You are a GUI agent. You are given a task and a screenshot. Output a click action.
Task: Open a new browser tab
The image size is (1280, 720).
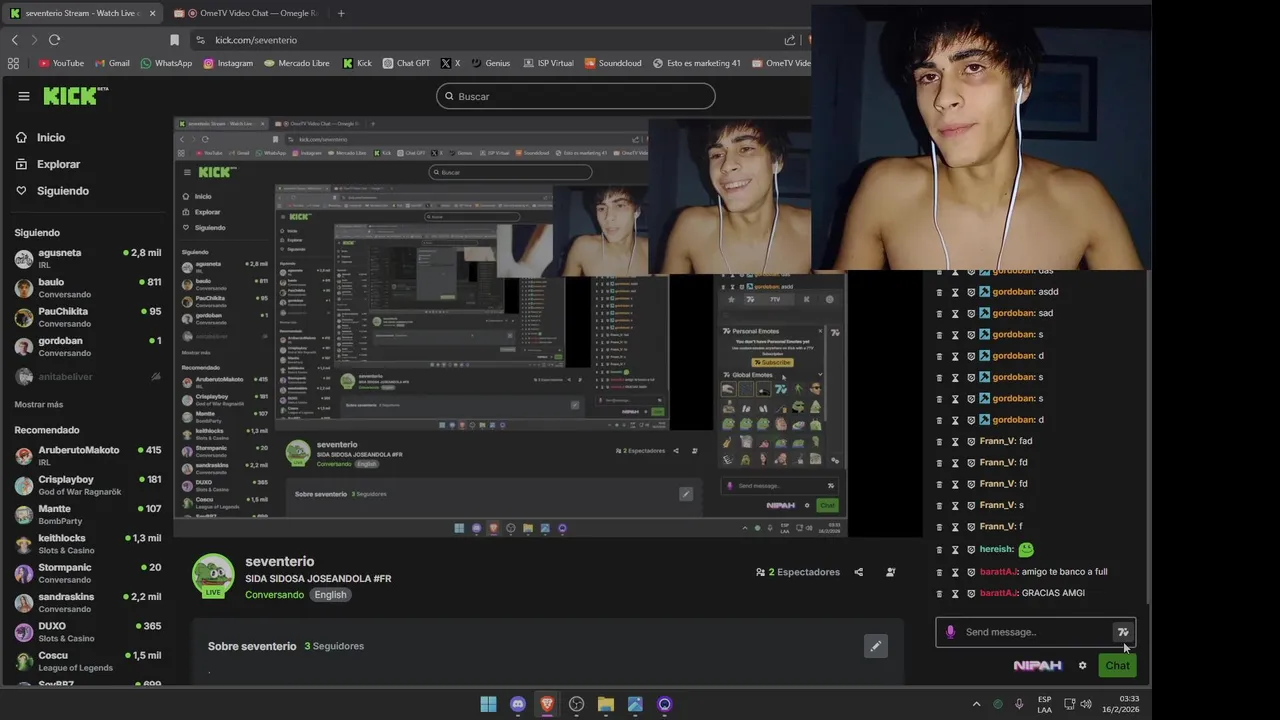tap(341, 14)
